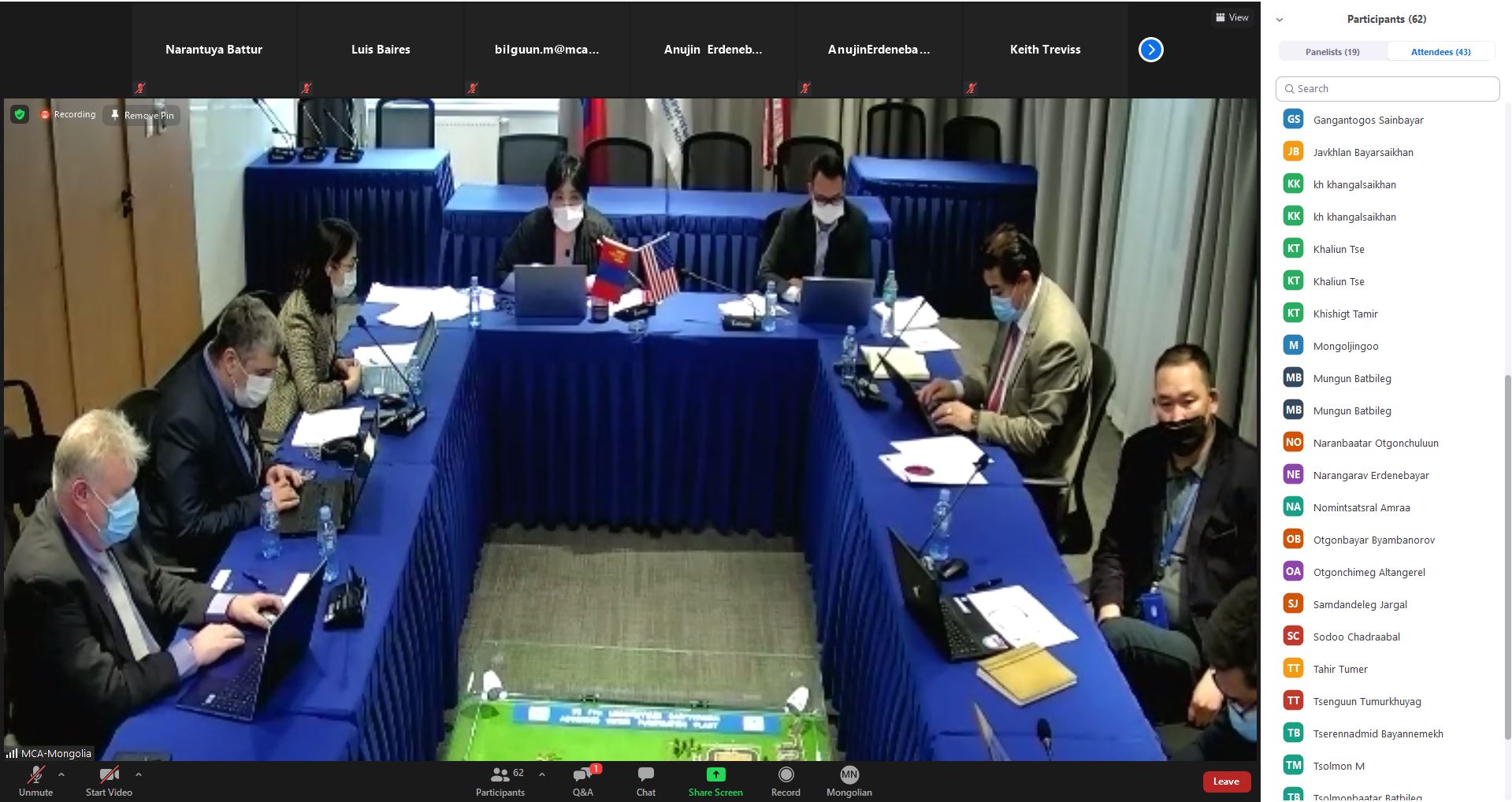Click the green encryption shield icon
The image size is (1512, 802).
[x=20, y=115]
